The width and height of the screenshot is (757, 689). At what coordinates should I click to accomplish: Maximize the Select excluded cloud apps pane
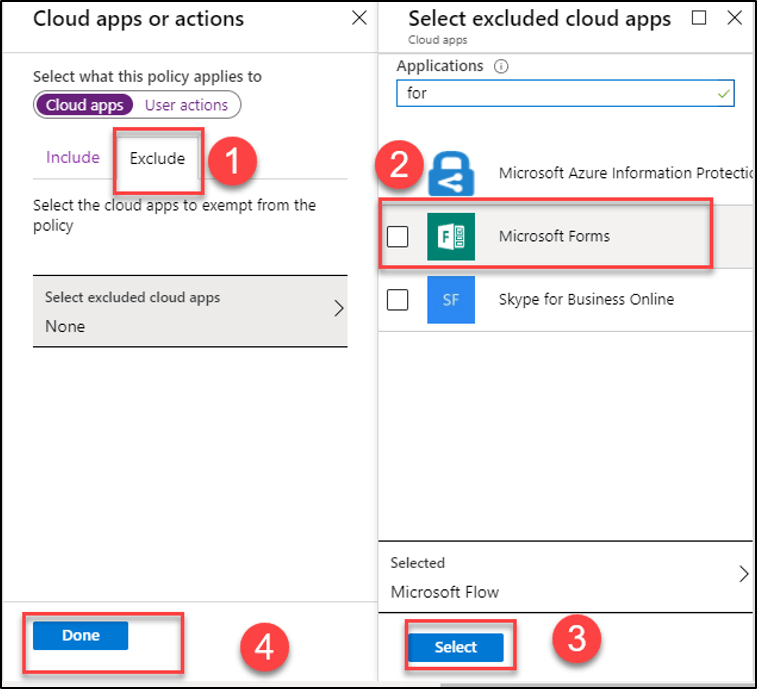click(699, 18)
